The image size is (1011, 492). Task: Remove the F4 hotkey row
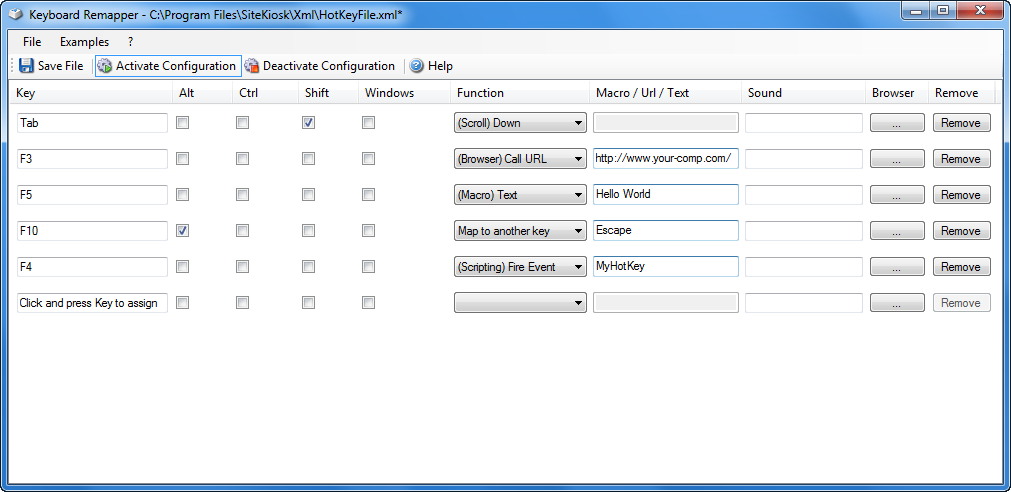[x=961, y=267]
